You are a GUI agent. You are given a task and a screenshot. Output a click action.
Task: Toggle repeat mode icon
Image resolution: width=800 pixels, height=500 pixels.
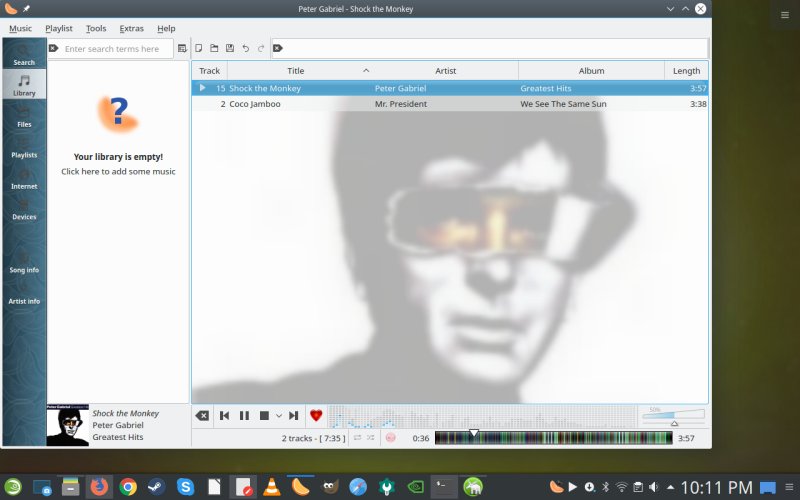pos(357,438)
